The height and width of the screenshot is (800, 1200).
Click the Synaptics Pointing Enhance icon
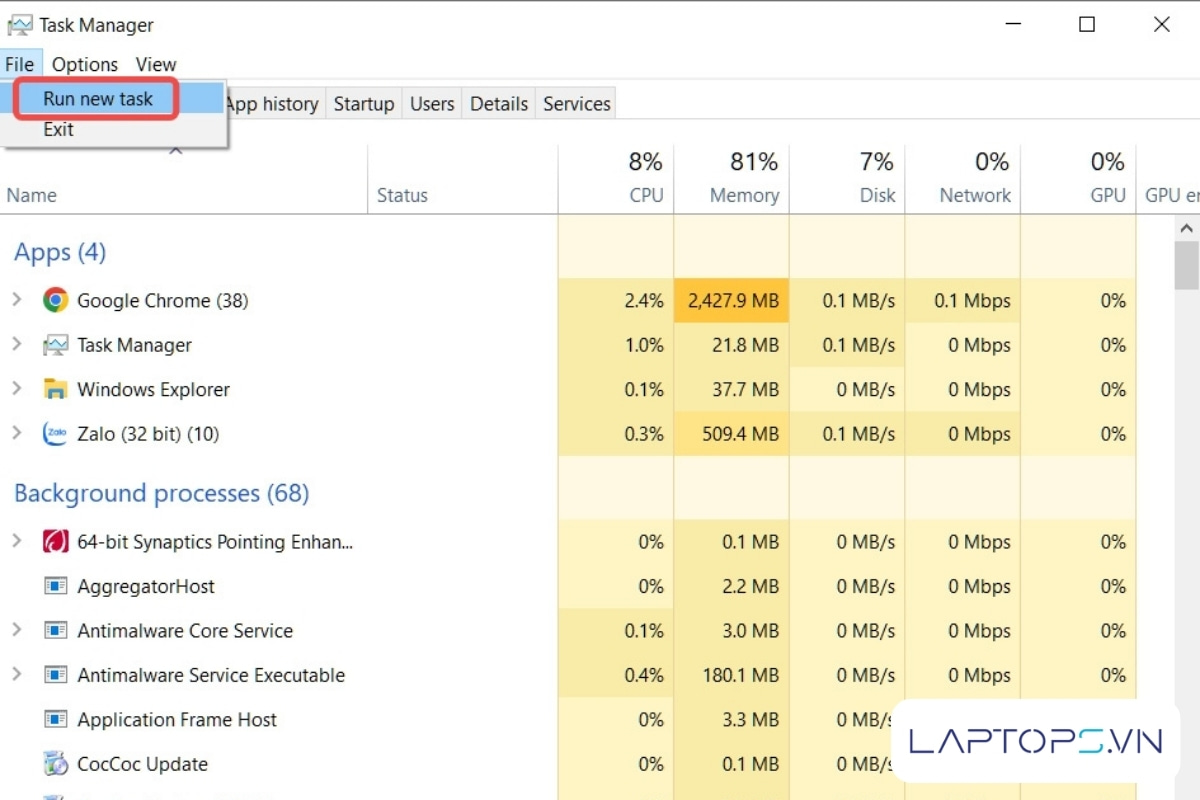pyautogui.click(x=55, y=542)
